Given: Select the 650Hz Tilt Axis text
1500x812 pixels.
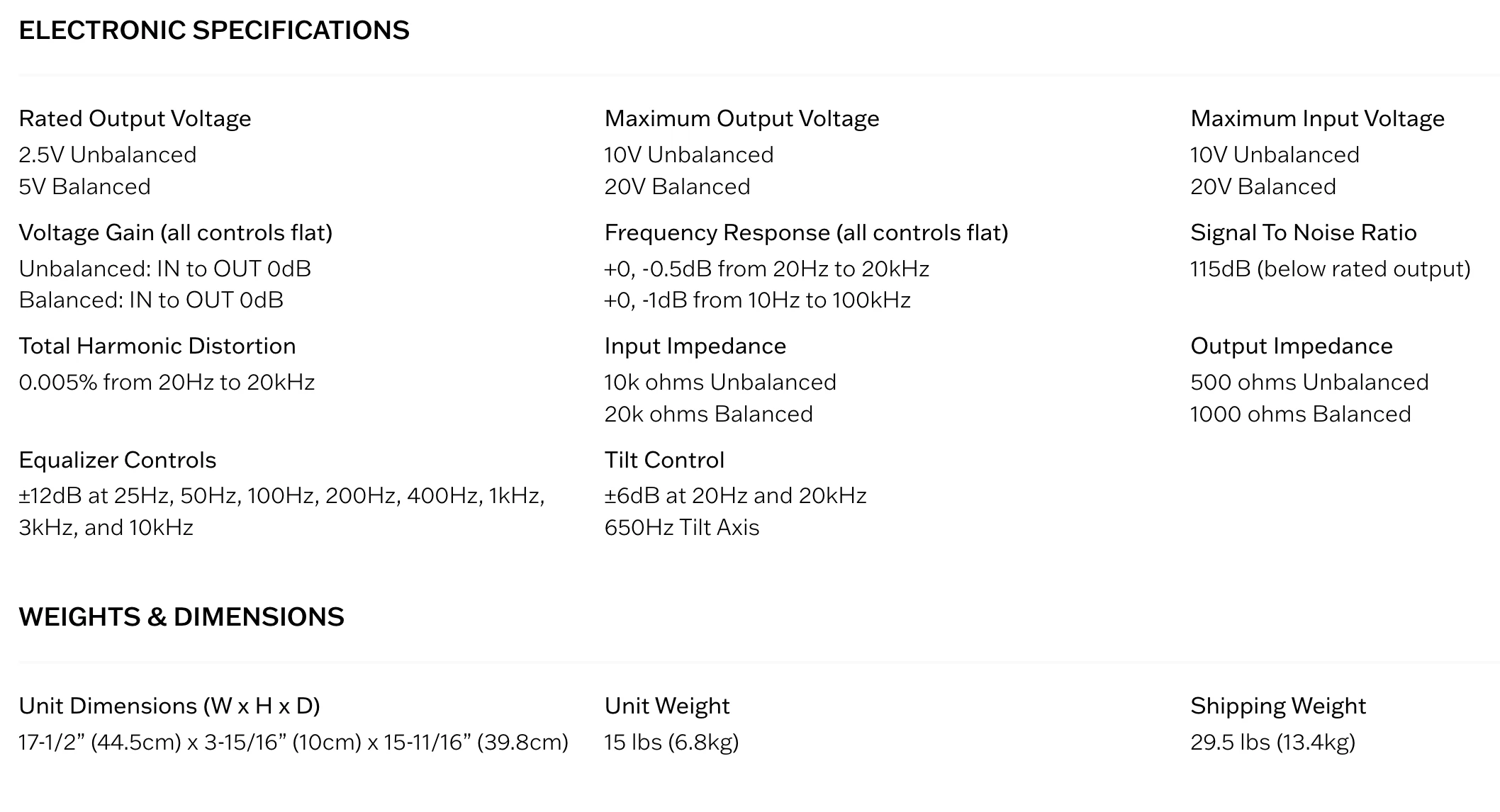Looking at the screenshot, I should coord(682,527).
